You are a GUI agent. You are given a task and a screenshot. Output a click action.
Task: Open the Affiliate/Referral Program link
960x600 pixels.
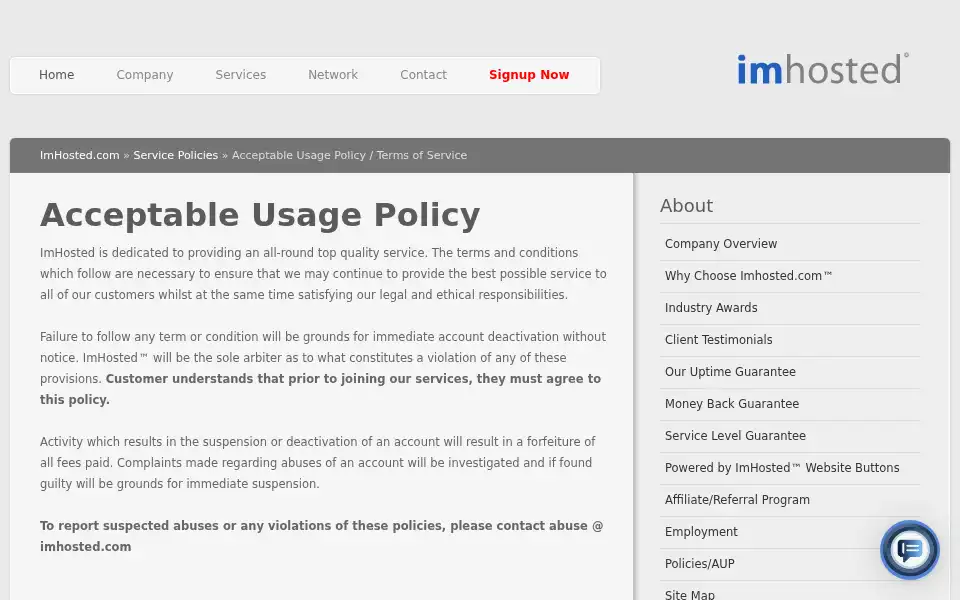click(x=737, y=500)
